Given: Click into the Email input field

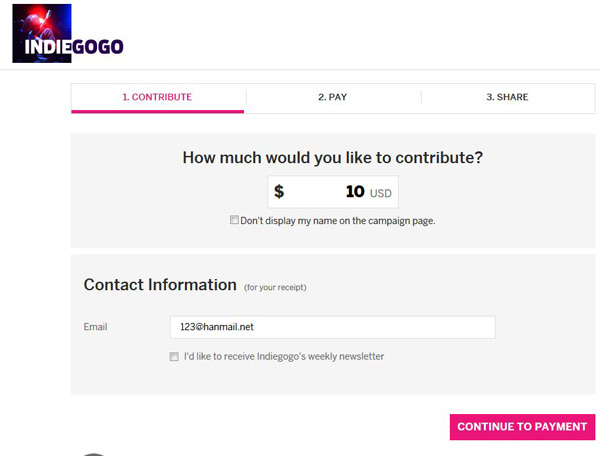Looking at the screenshot, I should point(333,327).
